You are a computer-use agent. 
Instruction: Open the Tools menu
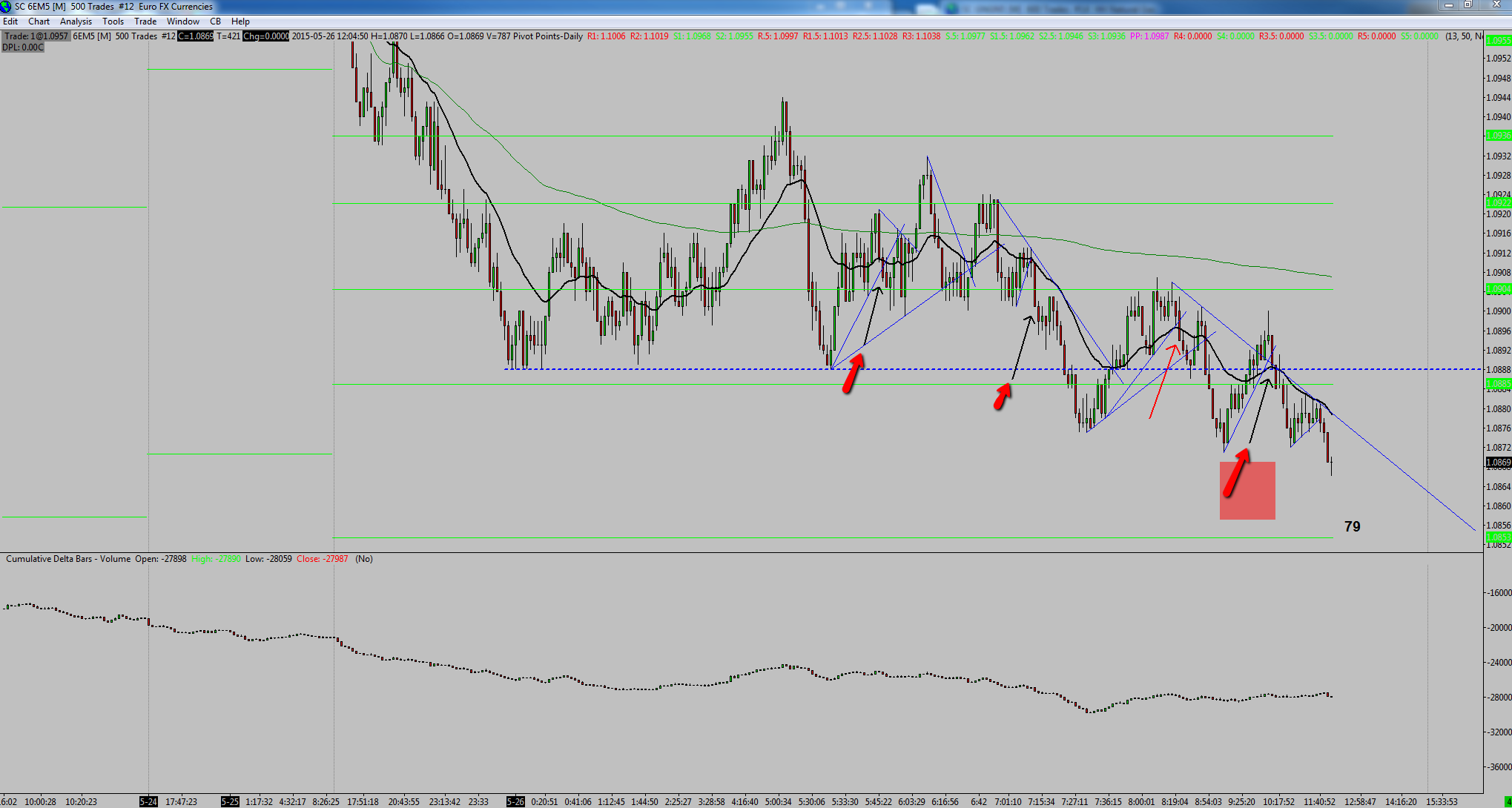(113, 21)
